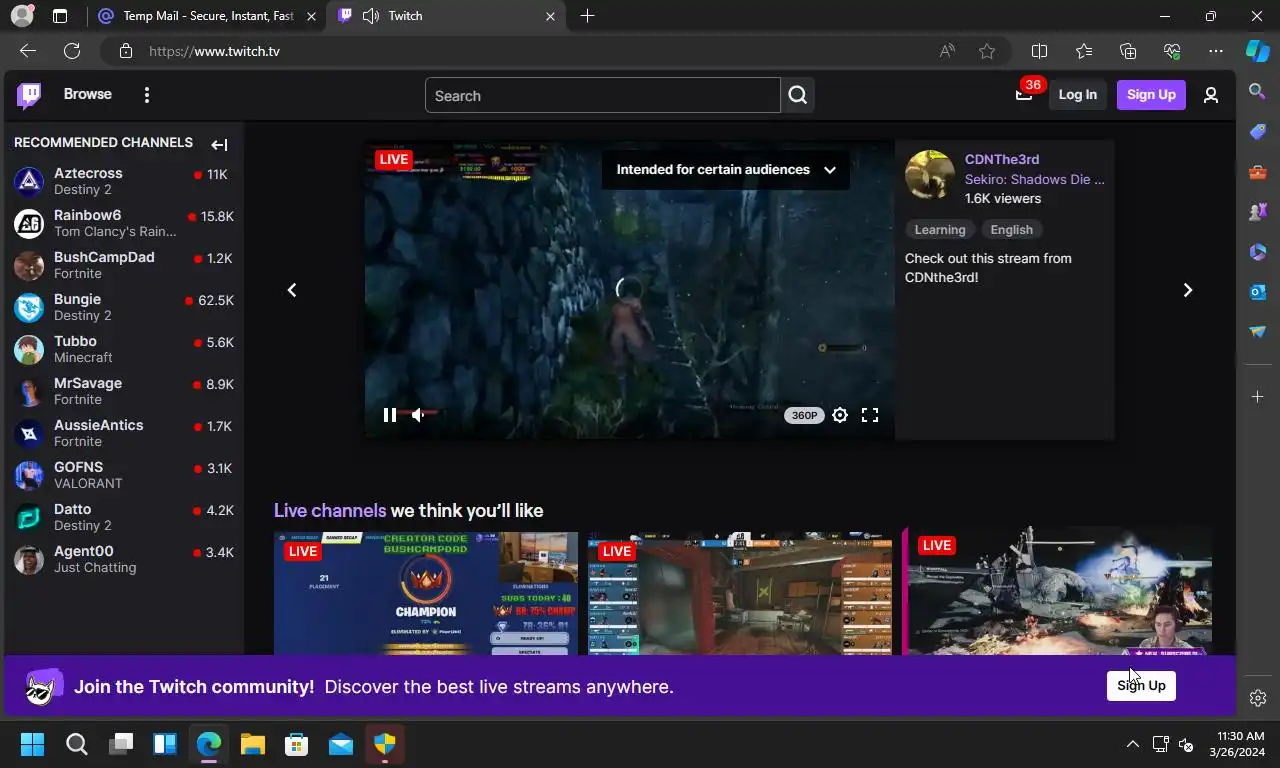
Task: Open Edge sidebar search icon
Action: 1258,92
